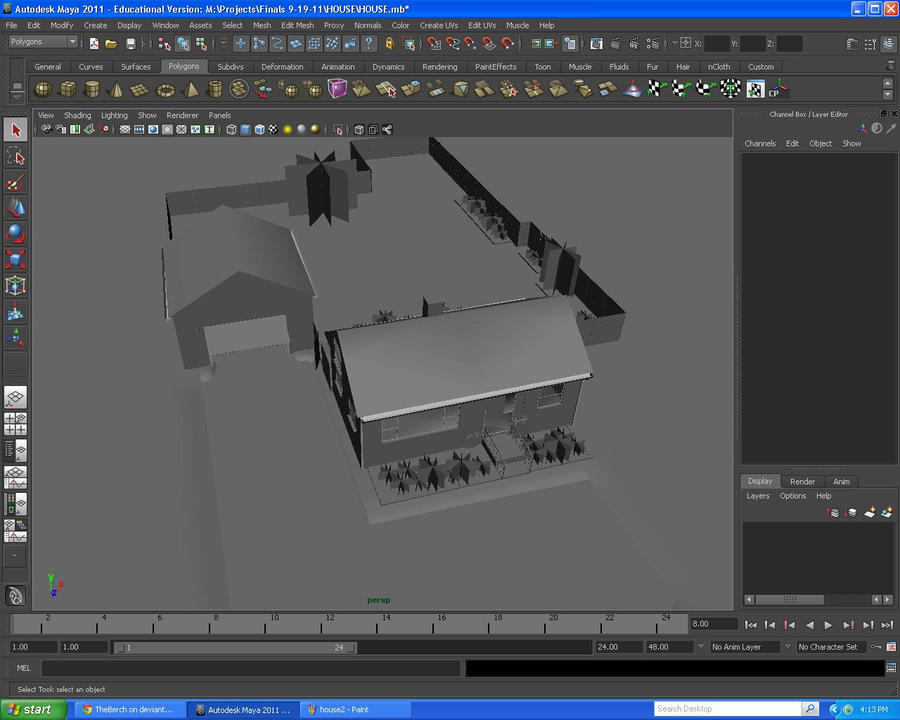Click frame 16 on the time slider
This screenshot has height=720, width=900.
tap(442, 622)
